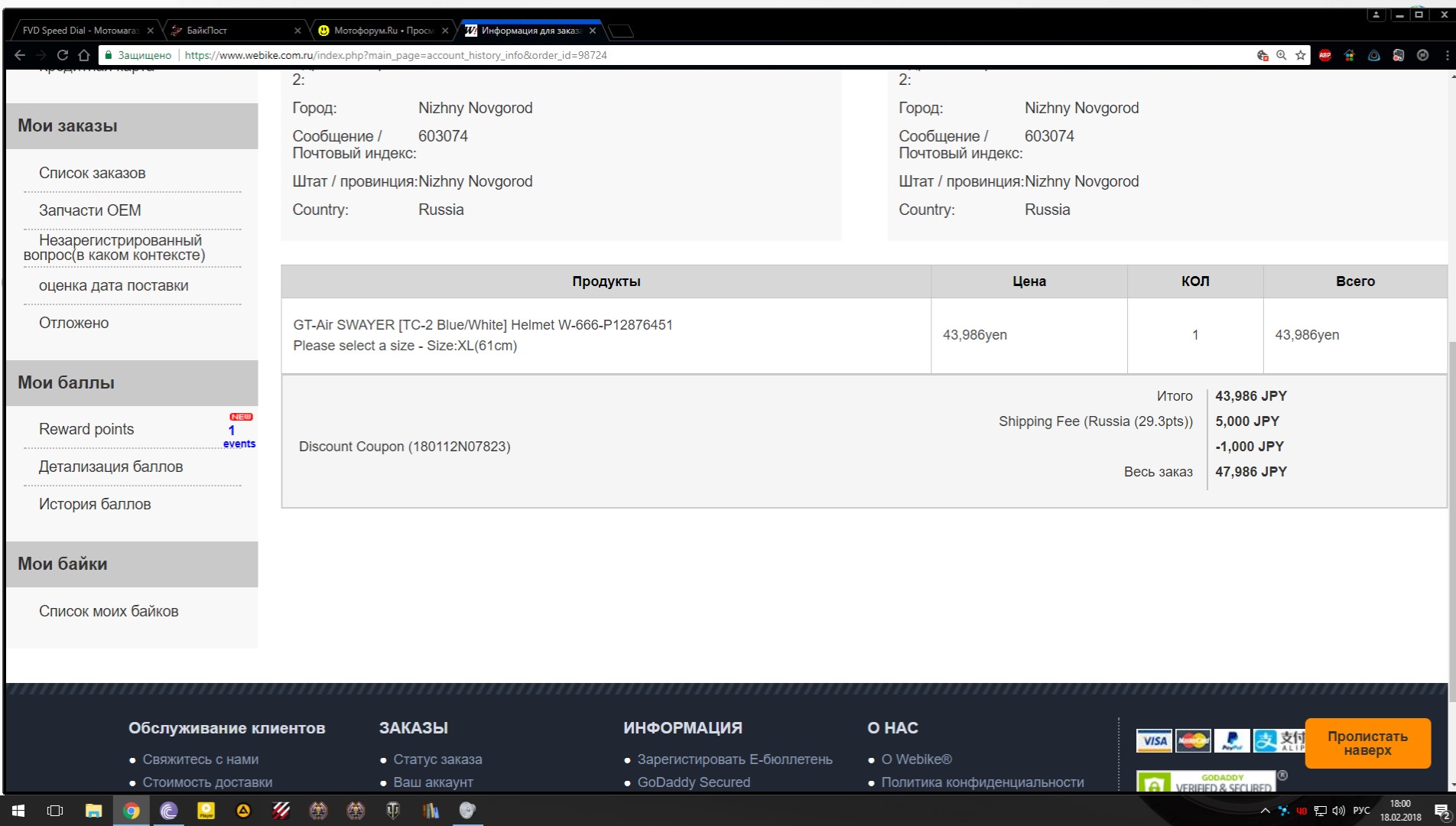1456x826 pixels.
Task: Open the yellow Player app on taskbar
Action: tap(206, 811)
